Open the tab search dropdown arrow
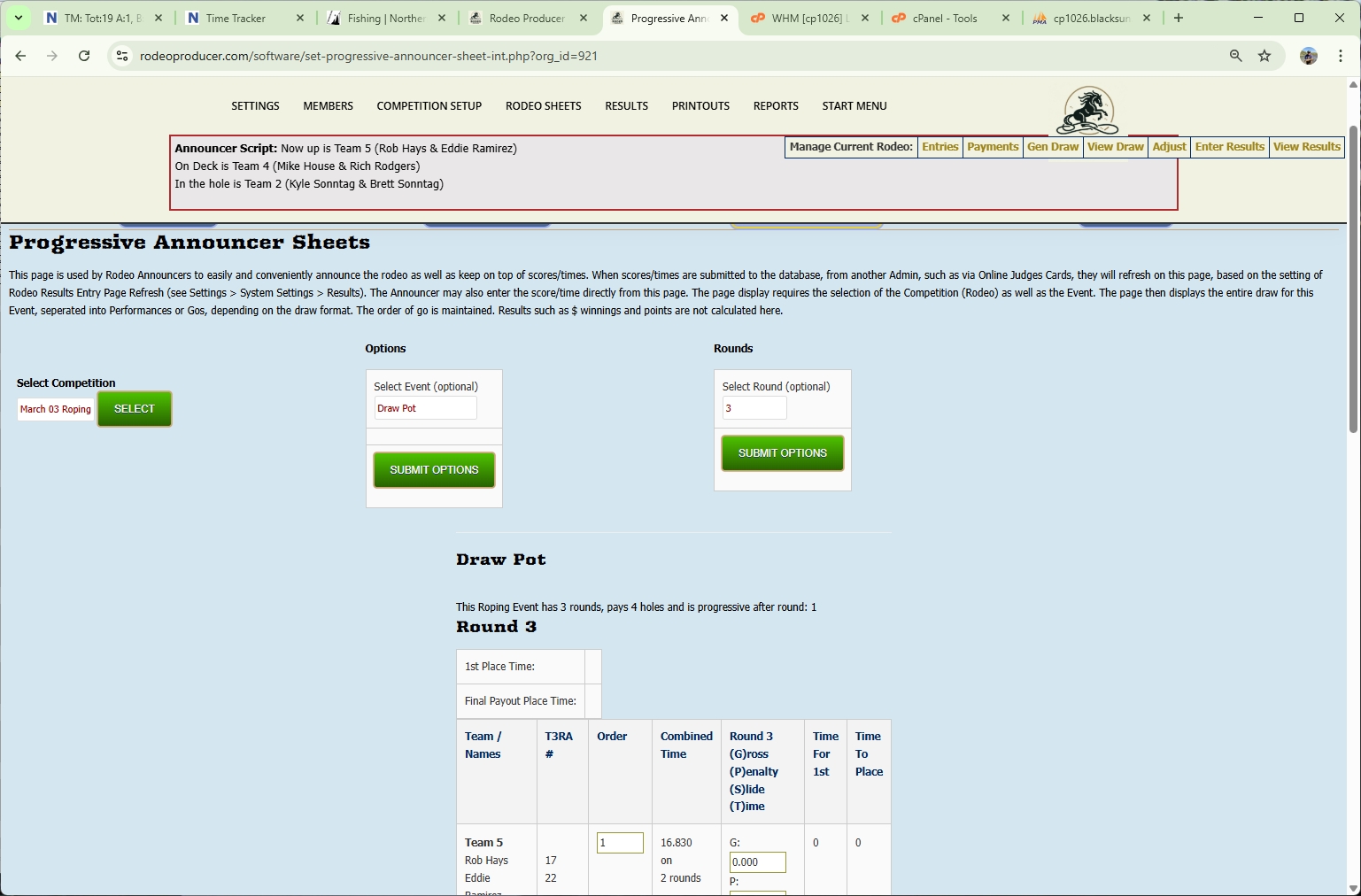Image resolution: width=1361 pixels, height=896 pixels. (x=18, y=17)
